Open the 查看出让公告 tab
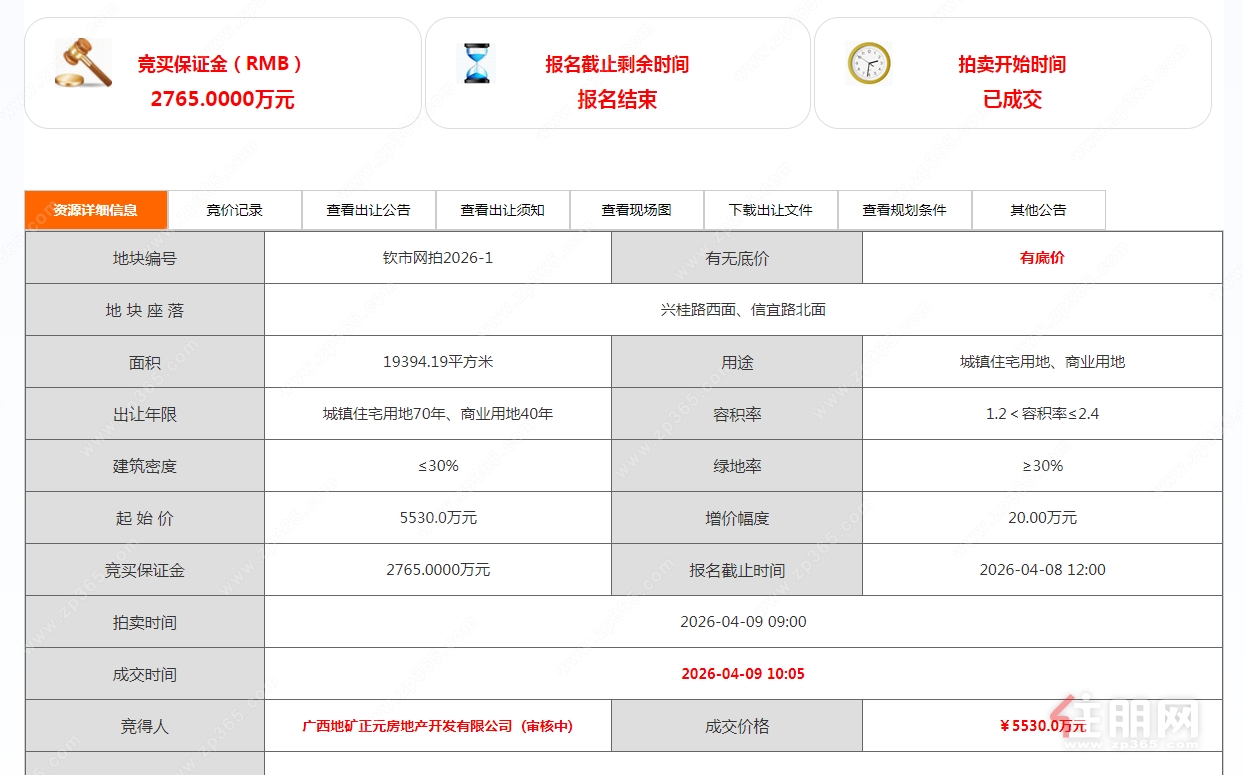 pyautogui.click(x=368, y=210)
